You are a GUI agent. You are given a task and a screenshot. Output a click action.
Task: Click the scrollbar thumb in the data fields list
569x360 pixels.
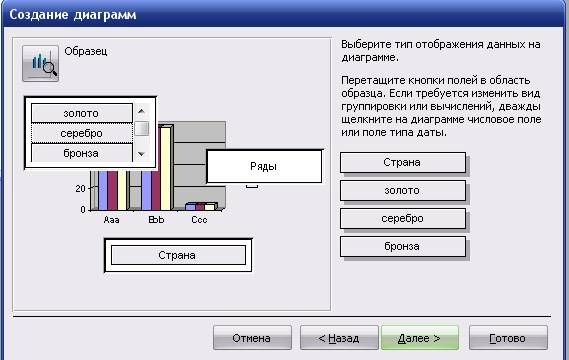(142, 128)
